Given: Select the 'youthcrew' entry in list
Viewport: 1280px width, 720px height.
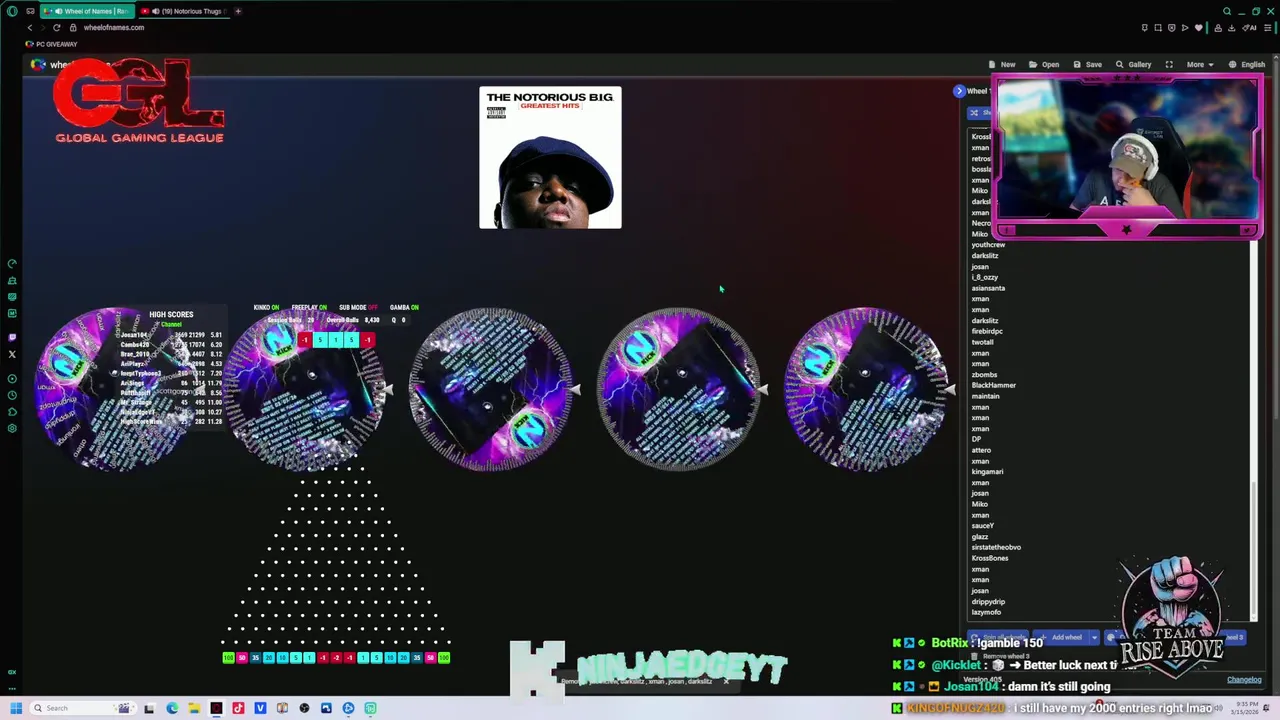Looking at the screenshot, I should tap(988, 245).
